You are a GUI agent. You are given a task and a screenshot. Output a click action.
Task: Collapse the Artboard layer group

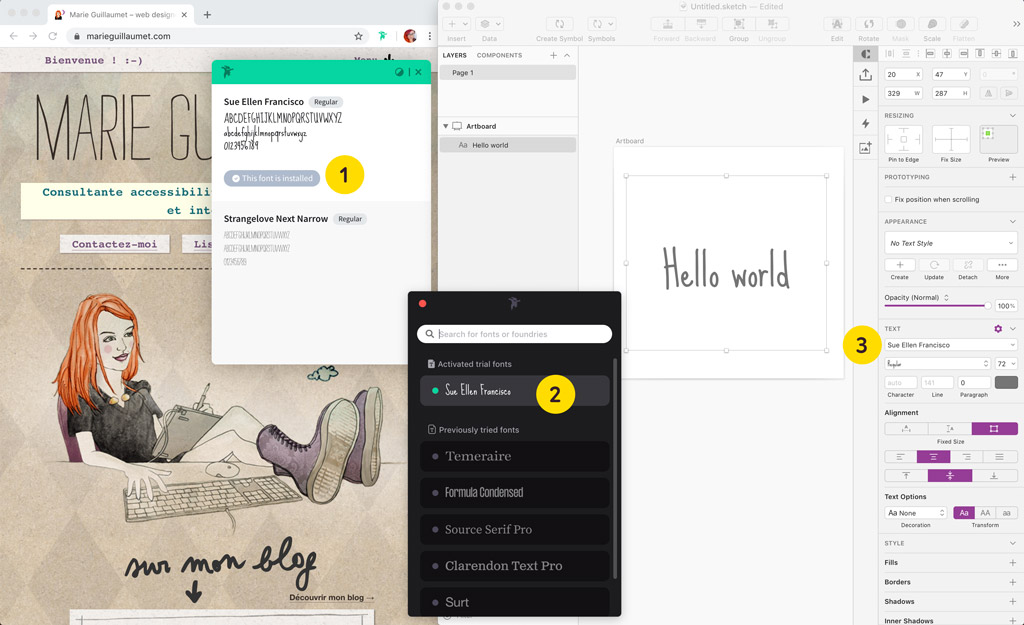coord(446,126)
